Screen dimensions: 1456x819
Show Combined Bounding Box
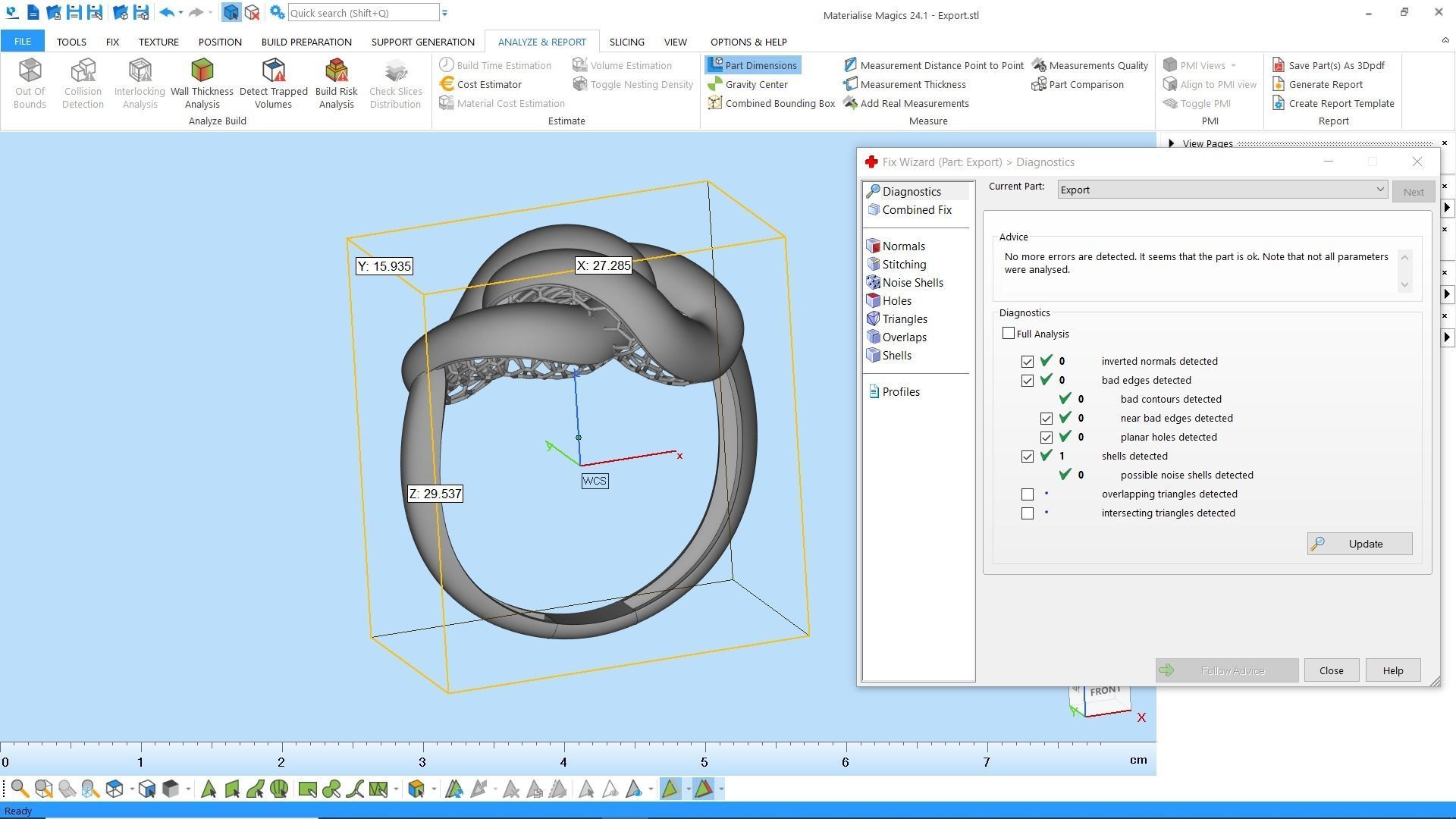point(771,103)
